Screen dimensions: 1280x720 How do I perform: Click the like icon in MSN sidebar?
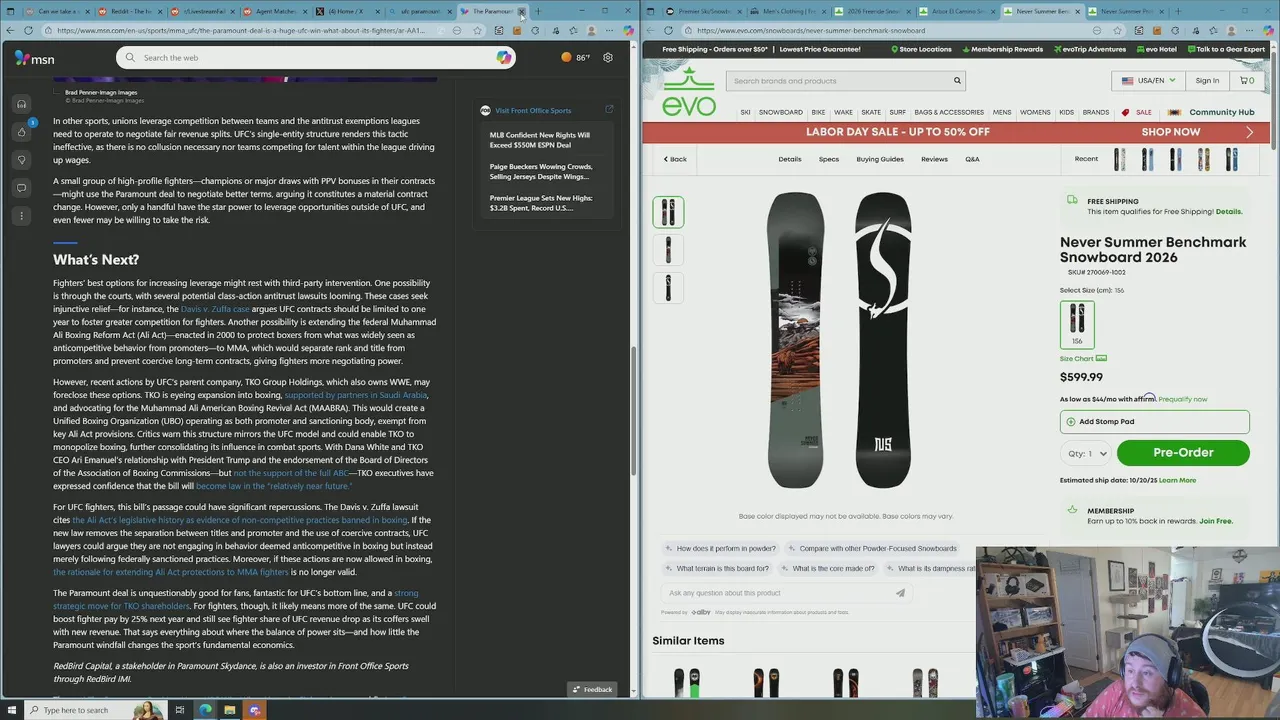[x=21, y=132]
